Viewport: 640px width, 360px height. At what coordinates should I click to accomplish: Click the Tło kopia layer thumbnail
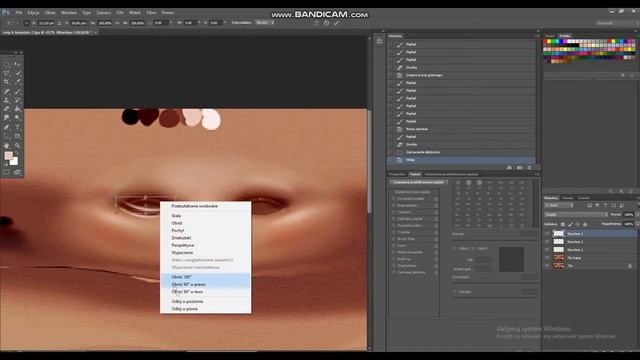(558, 258)
